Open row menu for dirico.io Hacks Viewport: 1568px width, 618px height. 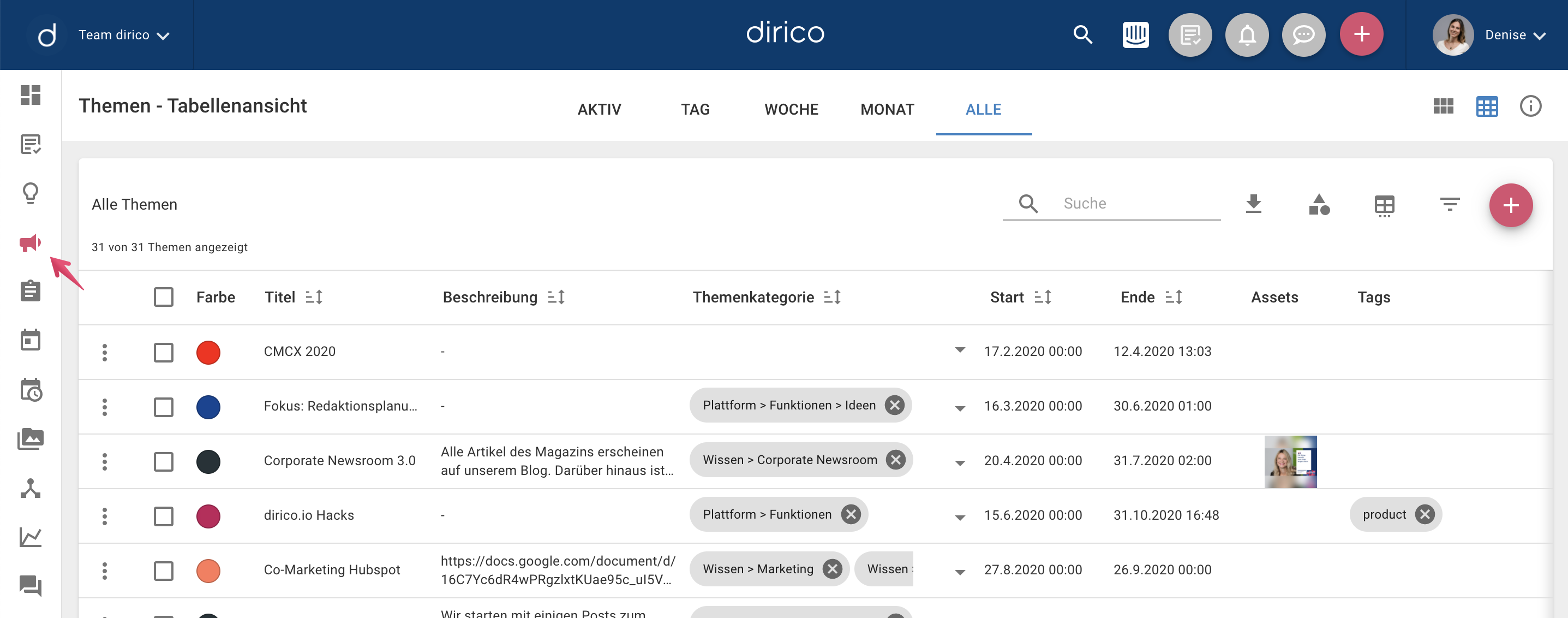click(x=105, y=516)
